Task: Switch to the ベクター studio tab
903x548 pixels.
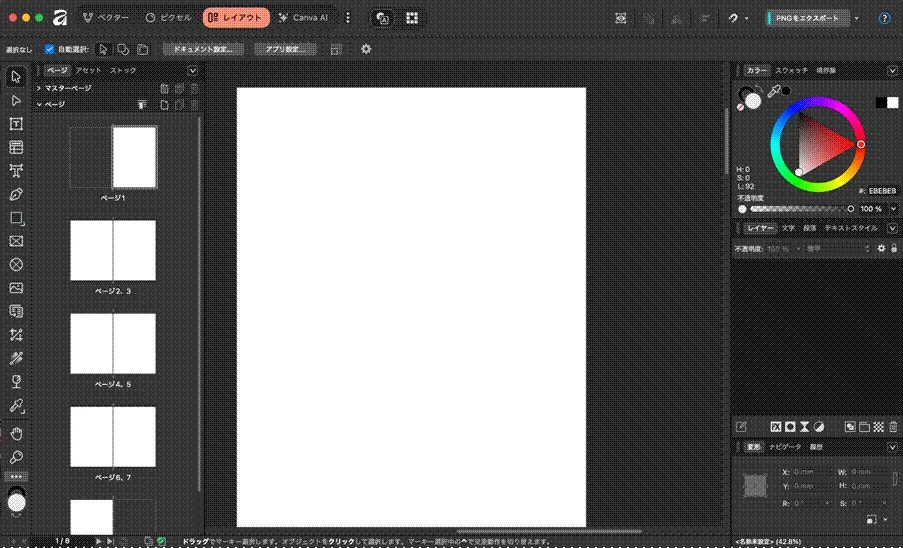Action: (x=106, y=18)
